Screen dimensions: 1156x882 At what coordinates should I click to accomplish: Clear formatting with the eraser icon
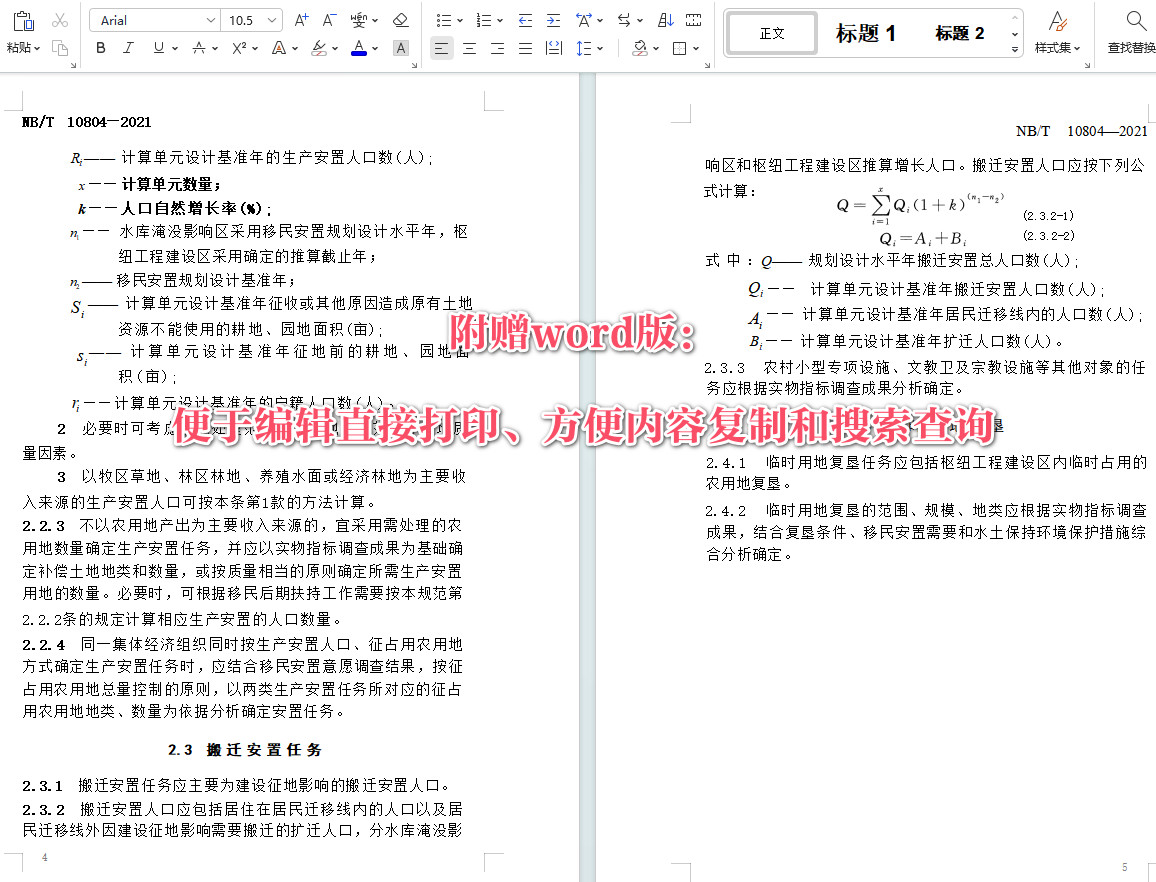[401, 21]
